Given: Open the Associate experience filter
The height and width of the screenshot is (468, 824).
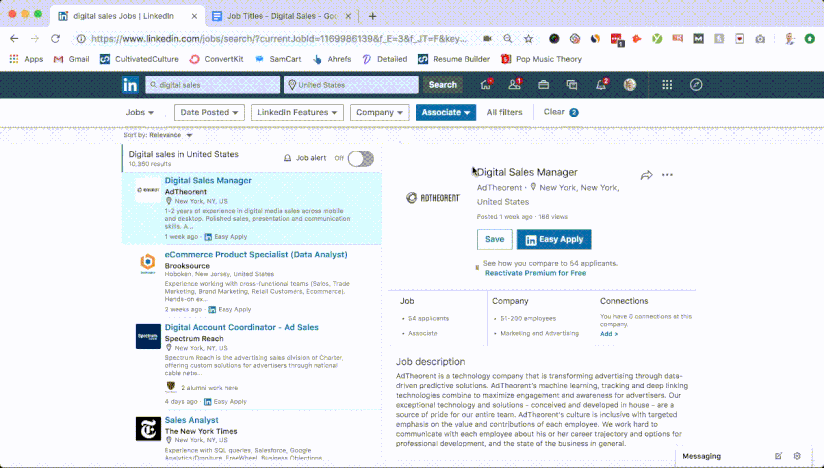Looking at the screenshot, I should pyautogui.click(x=446, y=112).
